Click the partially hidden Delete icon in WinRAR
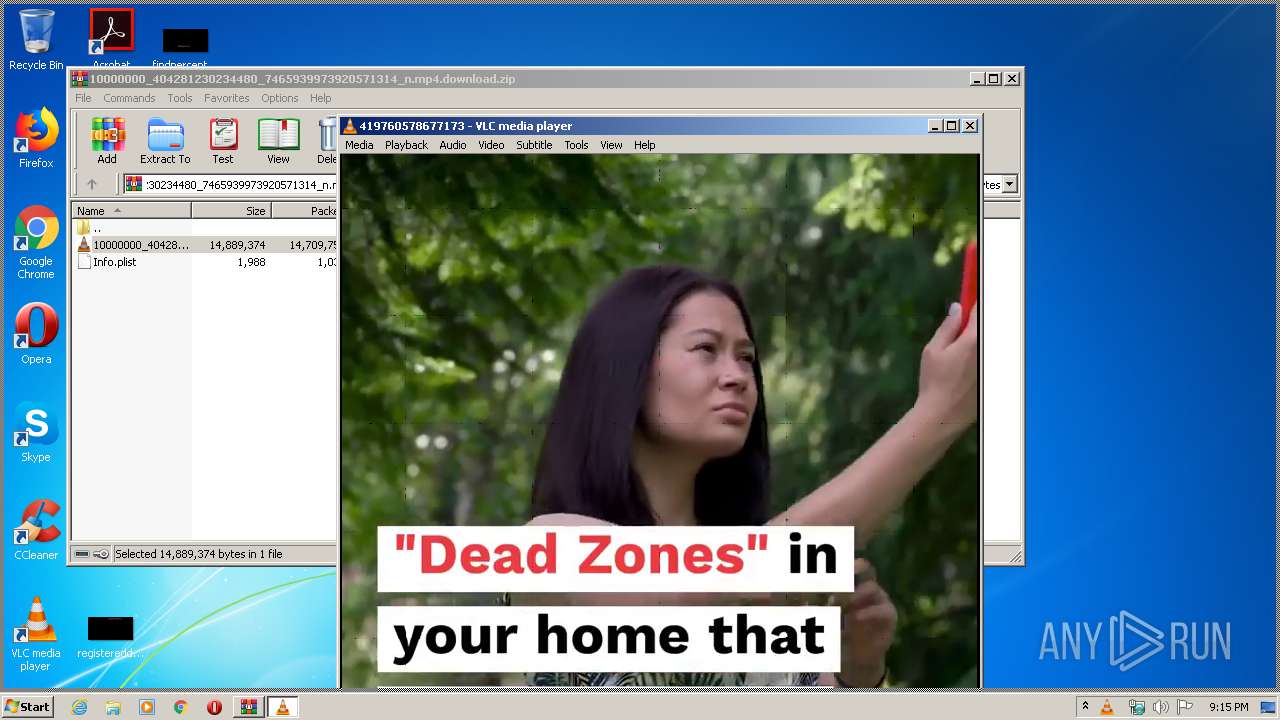The image size is (1280, 720). click(327, 141)
